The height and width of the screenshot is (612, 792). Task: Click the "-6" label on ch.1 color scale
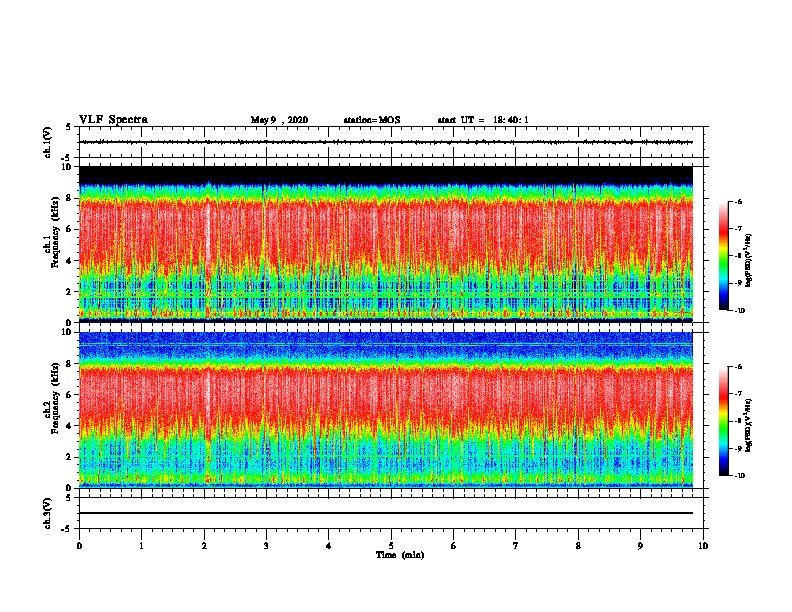pos(738,202)
